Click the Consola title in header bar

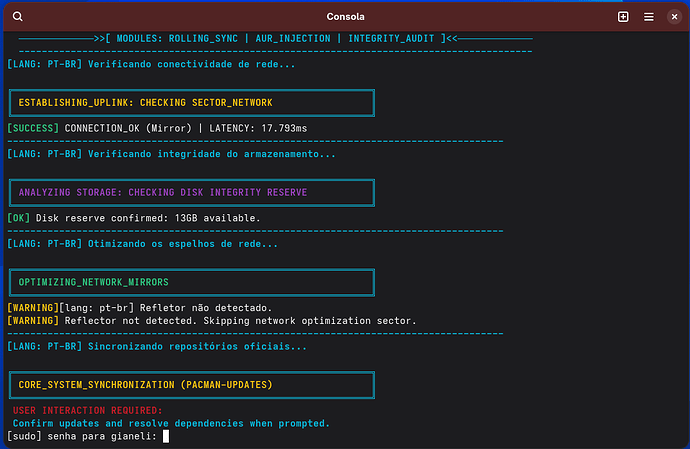click(x=345, y=17)
